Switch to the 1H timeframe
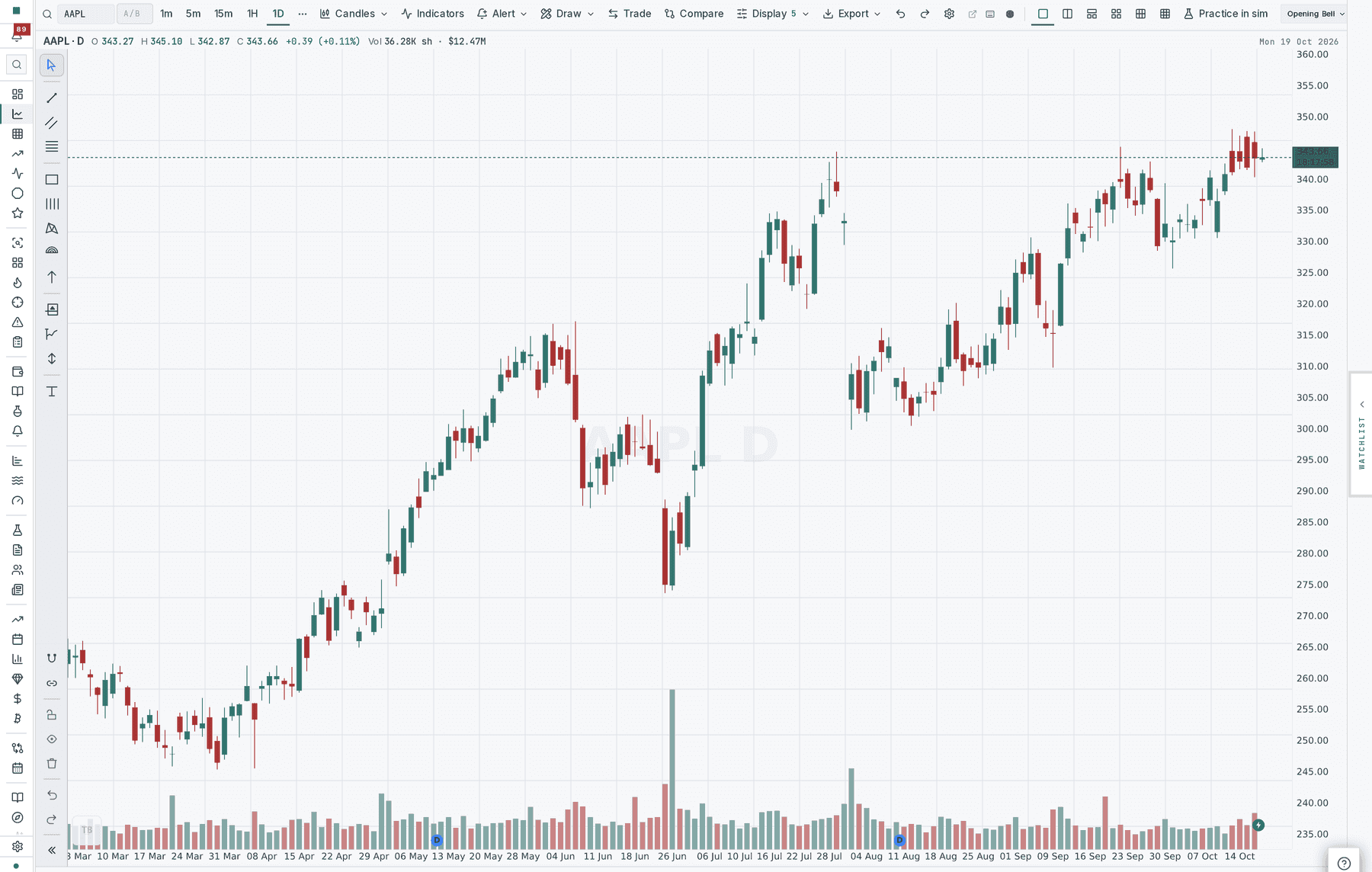Image resolution: width=1372 pixels, height=872 pixels. pyautogui.click(x=252, y=14)
